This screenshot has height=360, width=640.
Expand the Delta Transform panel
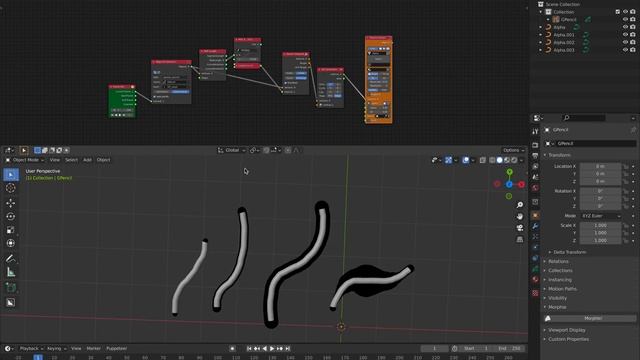567,252
